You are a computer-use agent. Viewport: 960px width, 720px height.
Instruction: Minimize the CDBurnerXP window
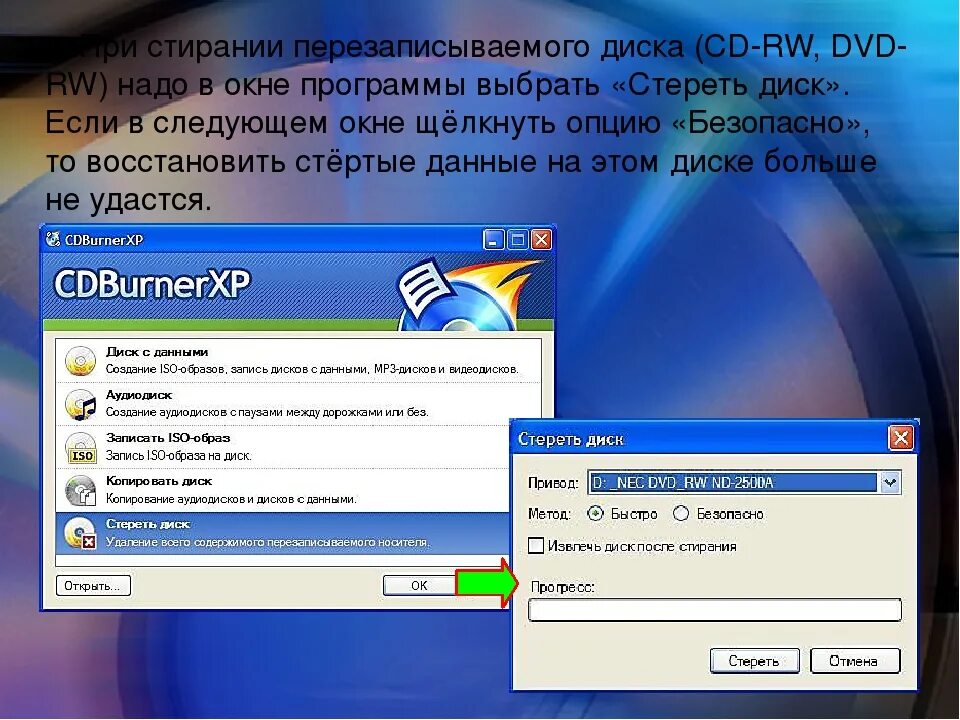(x=493, y=239)
